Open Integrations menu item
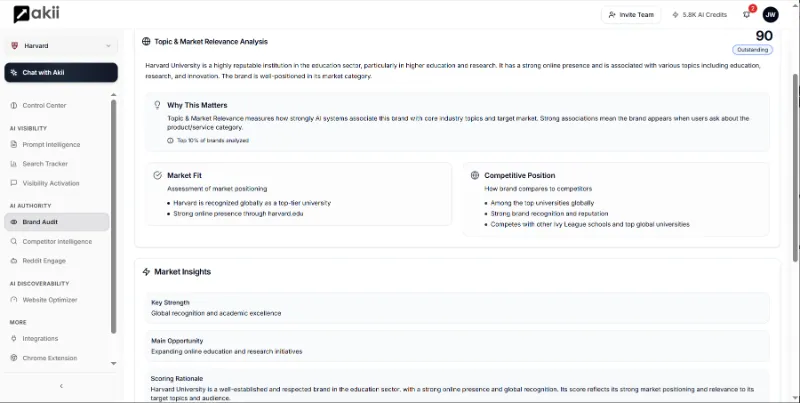 pyautogui.click(x=40, y=338)
